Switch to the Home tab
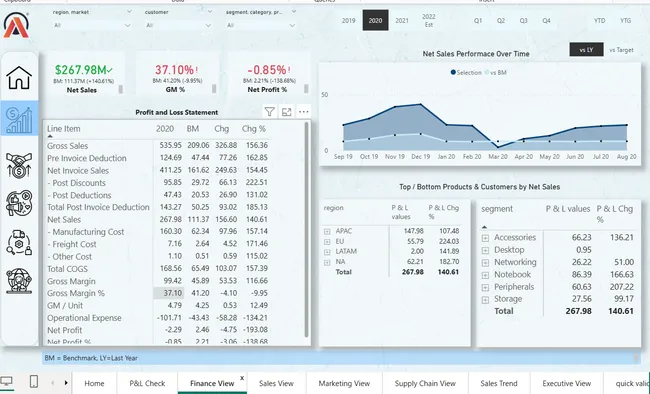650x394 pixels. coord(95,383)
